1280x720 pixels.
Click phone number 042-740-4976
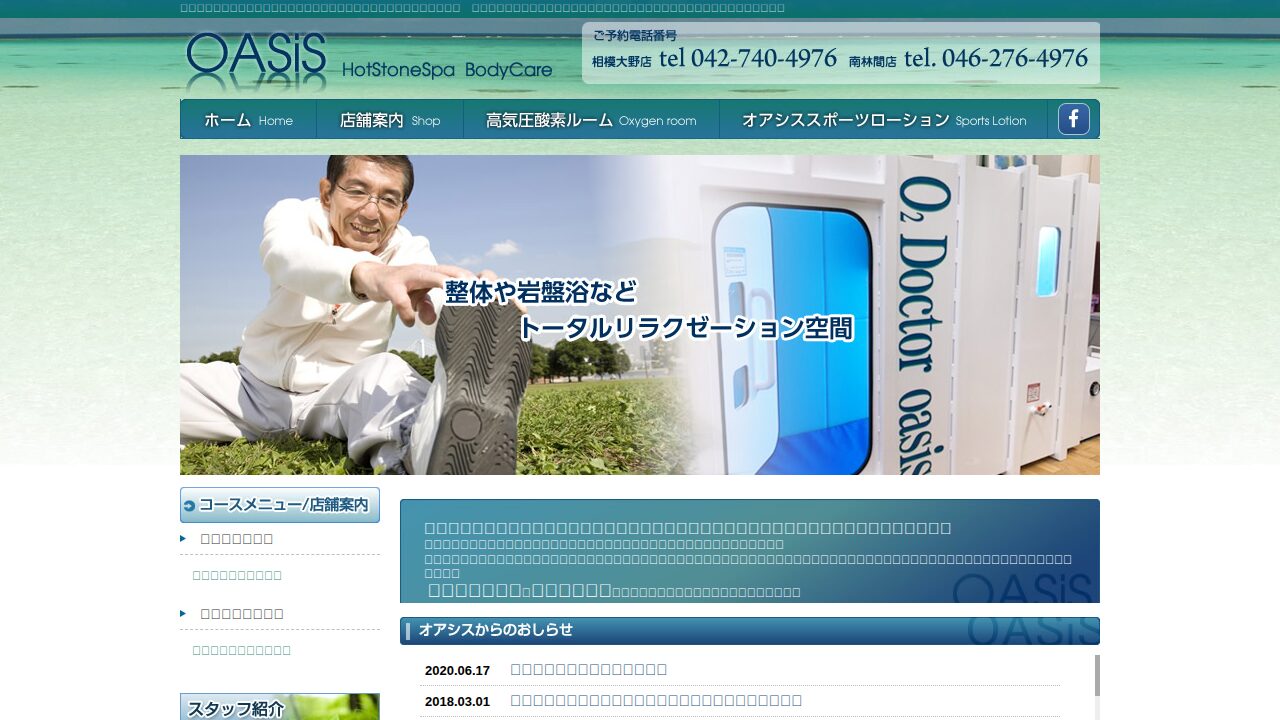[x=748, y=59]
